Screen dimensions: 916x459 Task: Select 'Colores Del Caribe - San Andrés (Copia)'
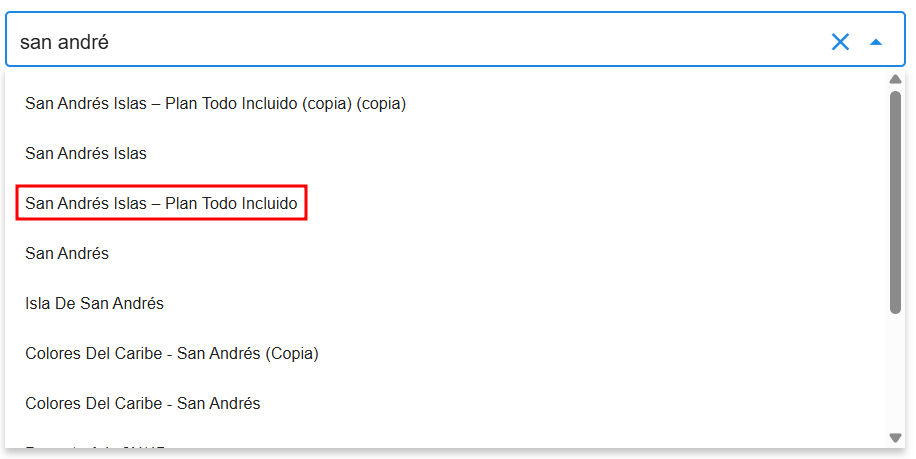[x=172, y=353]
